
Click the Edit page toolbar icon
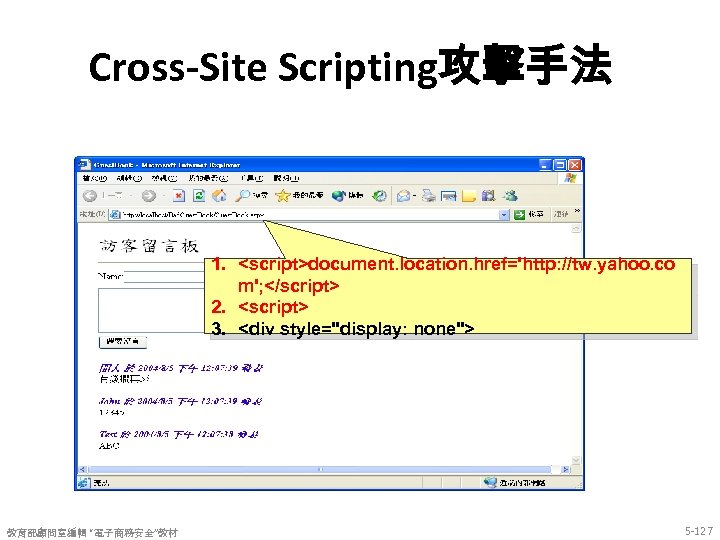point(448,197)
